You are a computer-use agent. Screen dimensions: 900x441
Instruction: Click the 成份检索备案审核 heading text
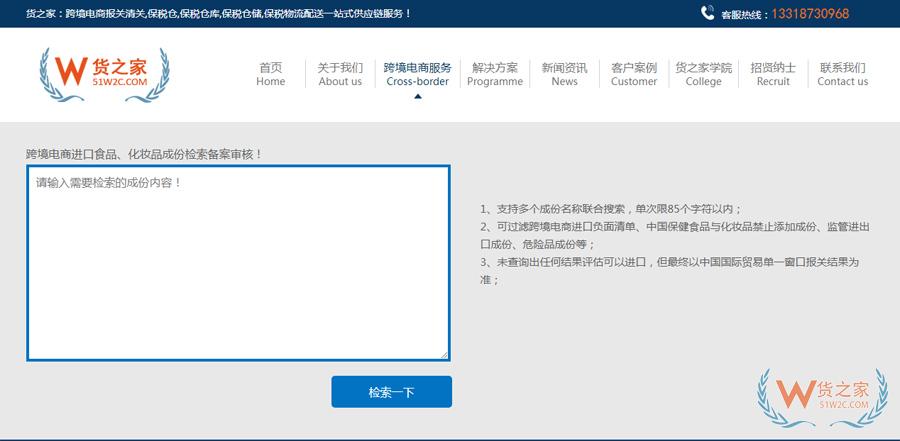145,154
